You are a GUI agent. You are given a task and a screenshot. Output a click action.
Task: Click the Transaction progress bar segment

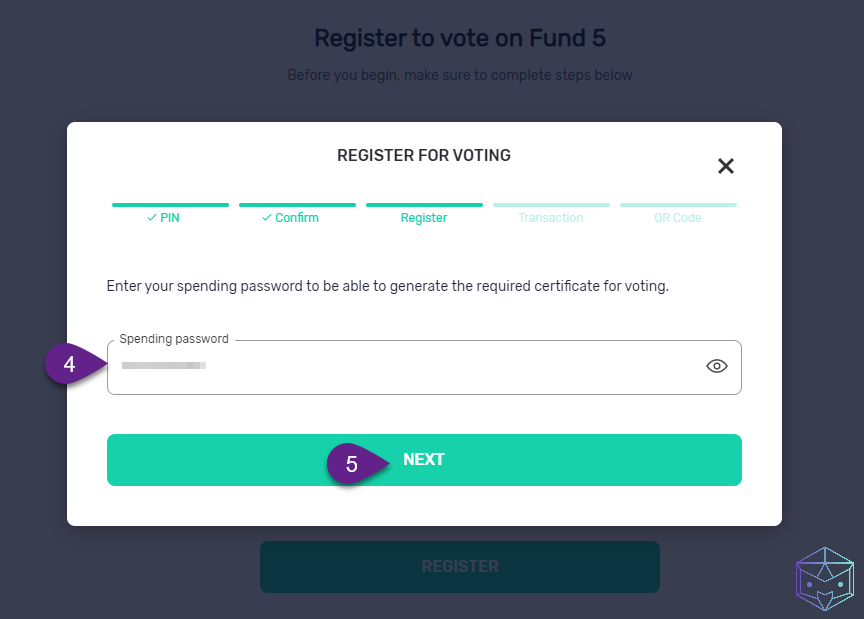551,205
